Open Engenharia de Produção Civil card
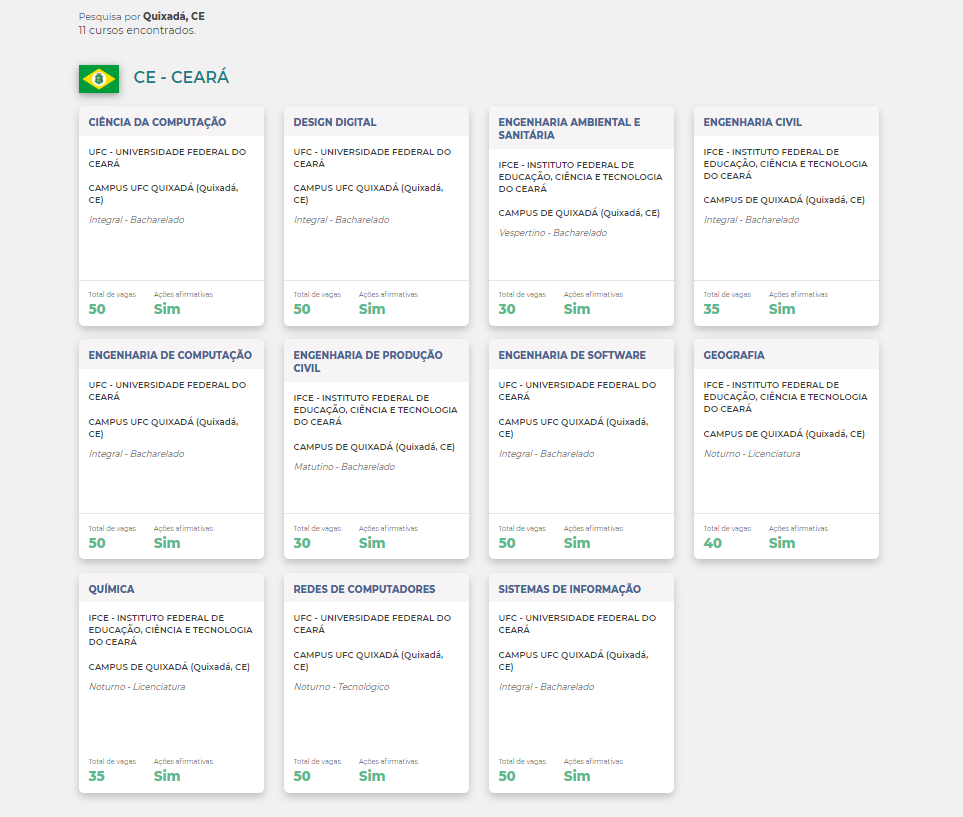This screenshot has width=963, height=817. click(x=367, y=361)
